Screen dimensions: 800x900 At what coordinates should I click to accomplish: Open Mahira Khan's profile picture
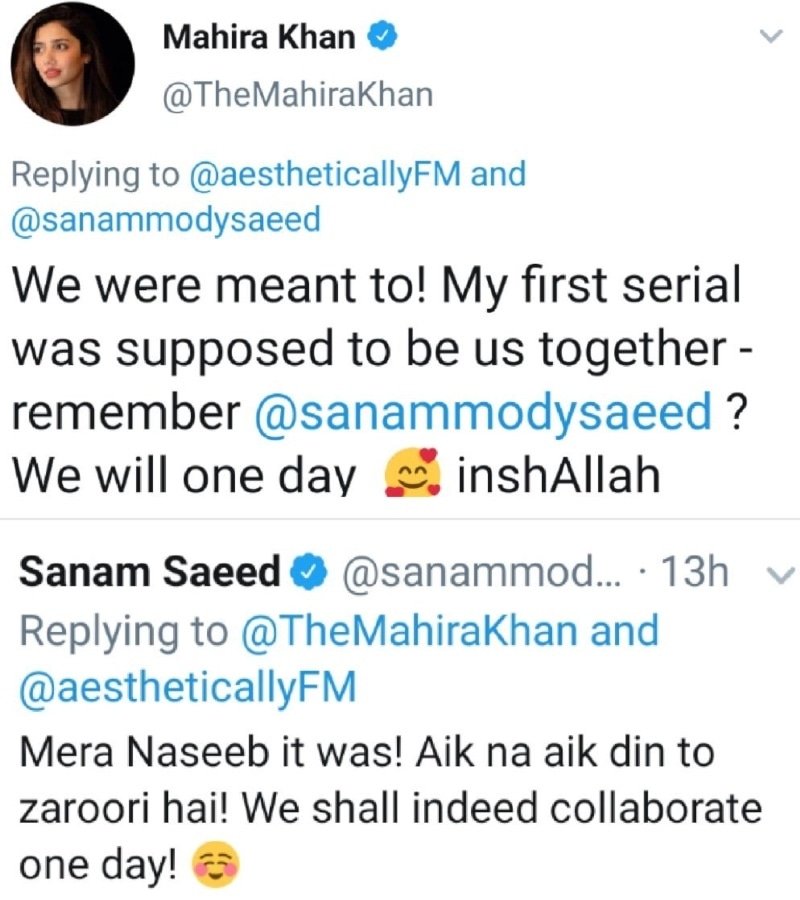point(72,70)
